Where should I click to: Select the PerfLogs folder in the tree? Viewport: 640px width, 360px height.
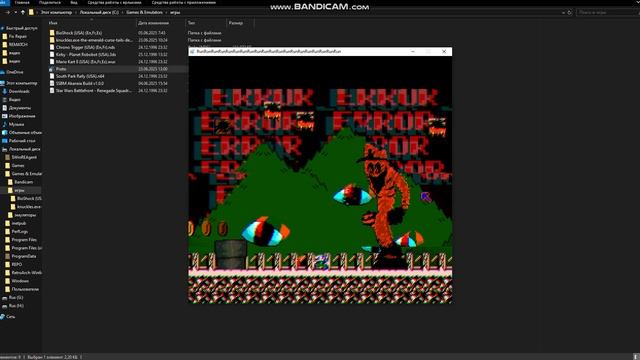(20, 231)
